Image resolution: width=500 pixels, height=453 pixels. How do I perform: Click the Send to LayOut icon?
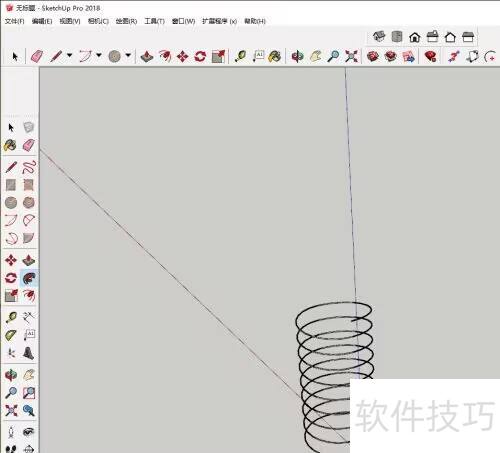tap(409, 57)
